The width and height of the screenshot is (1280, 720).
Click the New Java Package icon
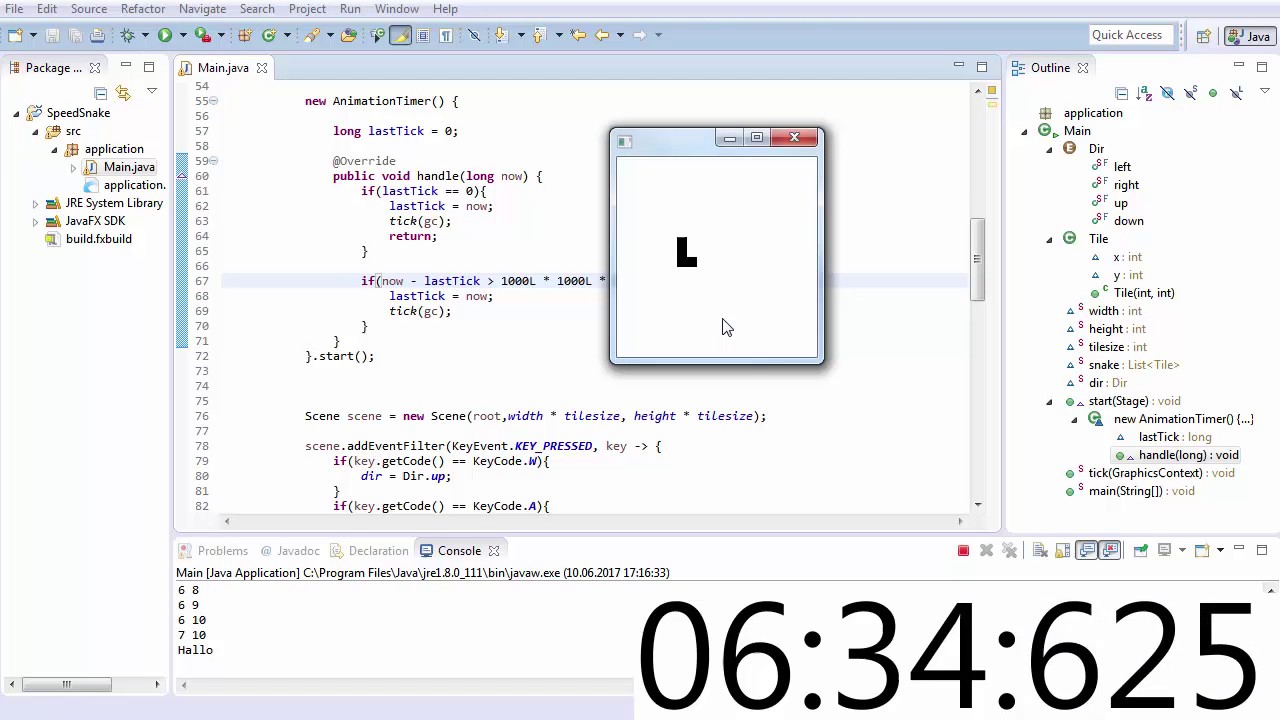pyautogui.click(x=244, y=35)
